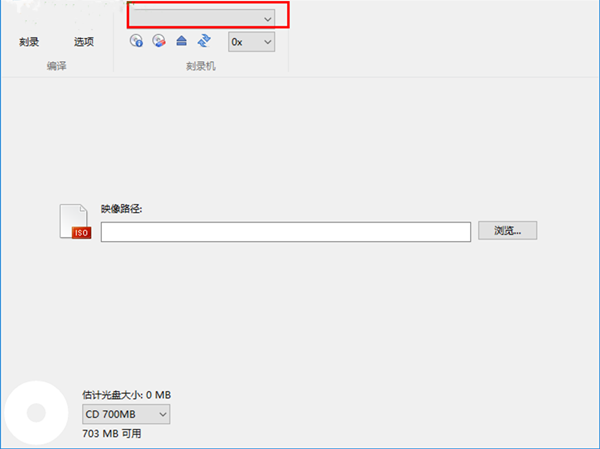Click the 映像路径 label text
600x449 pixels.
click(x=122, y=209)
